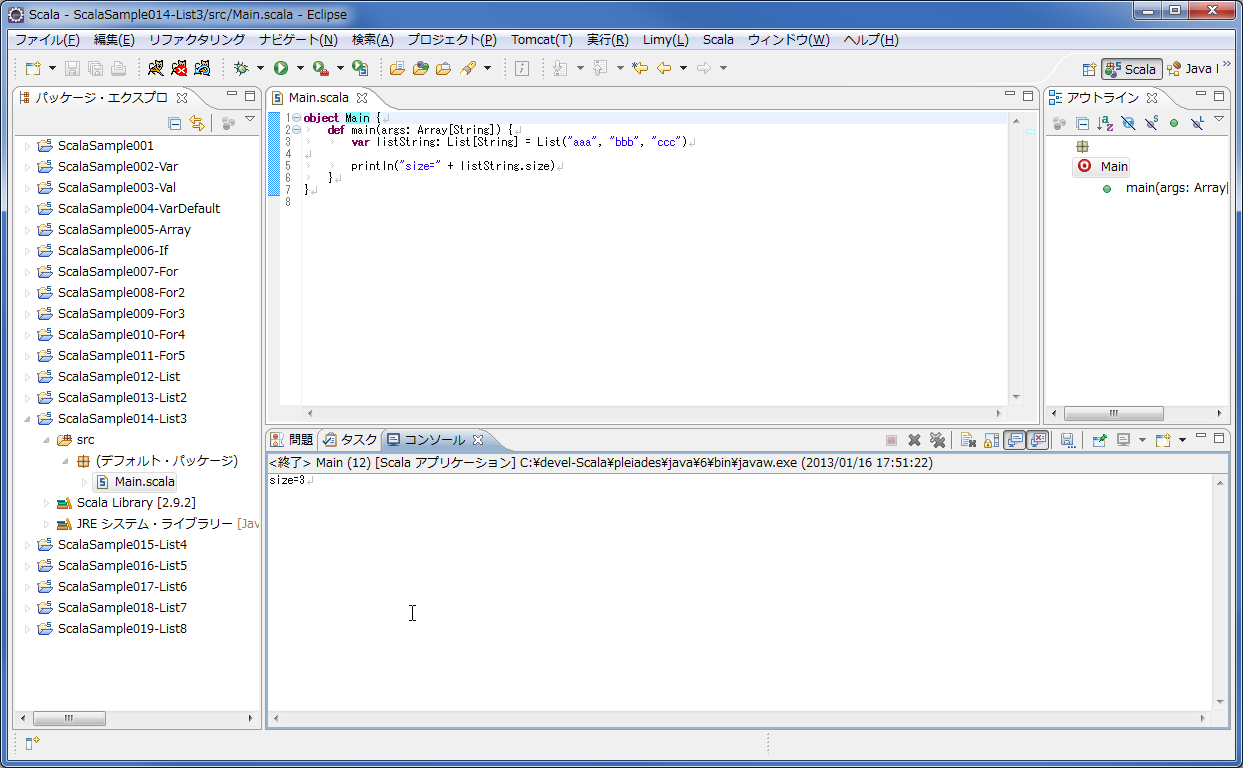Click the Pin Console icon

[1099, 440]
